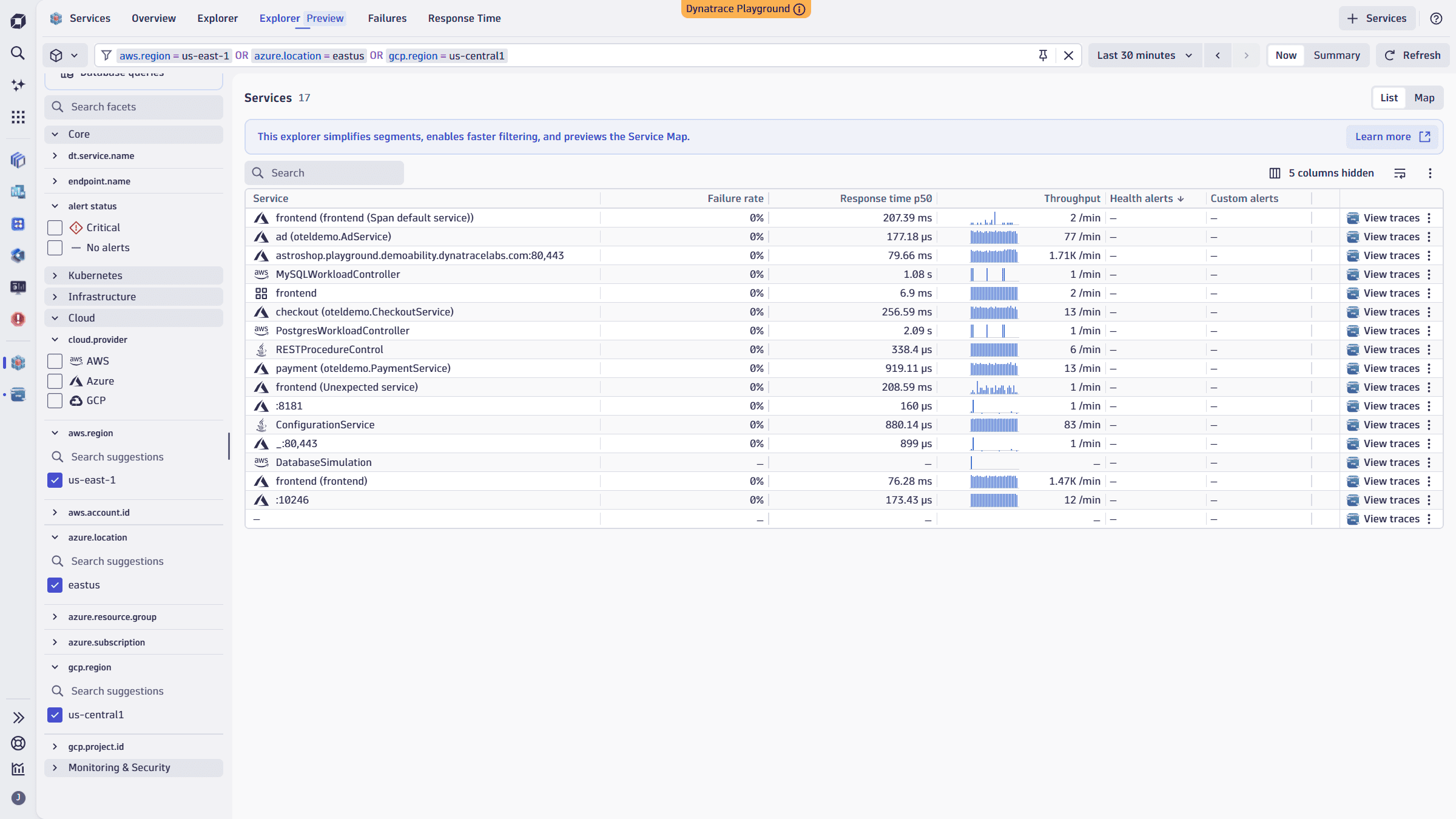Click the services table Search field
Viewport: 1456px width, 819px height.
click(x=324, y=173)
